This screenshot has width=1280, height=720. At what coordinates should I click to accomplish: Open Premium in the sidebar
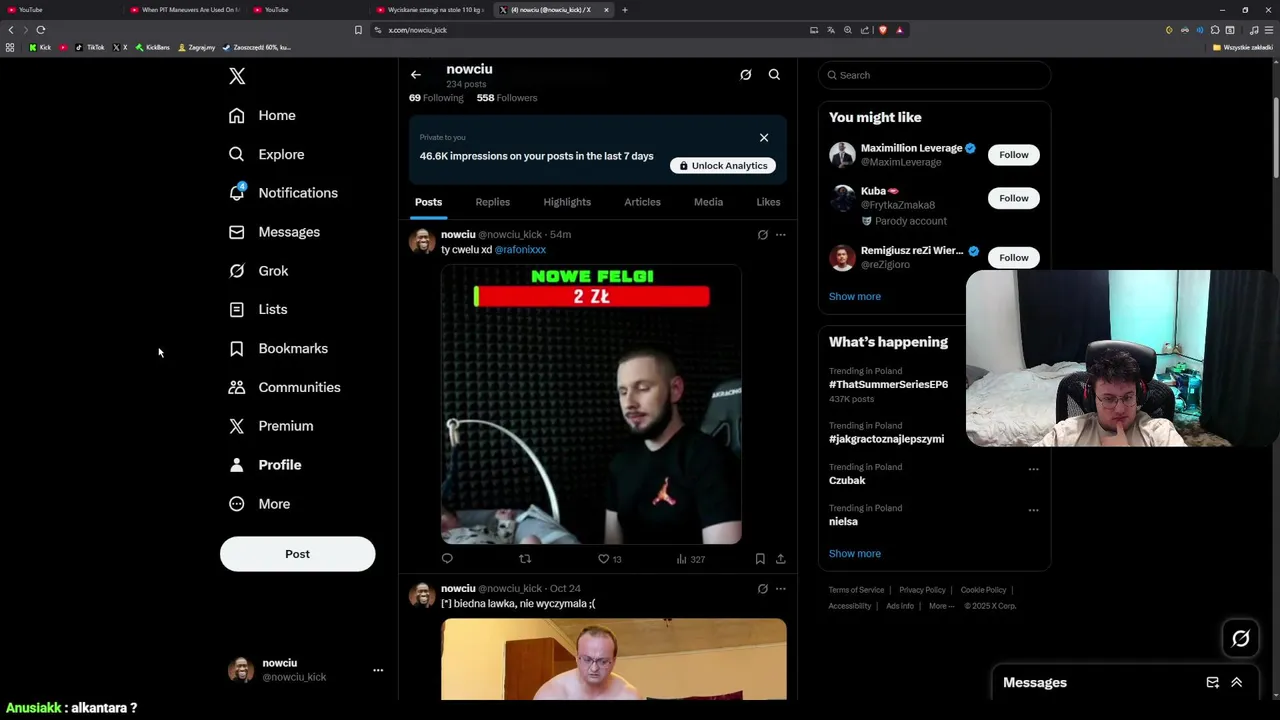coord(271,426)
